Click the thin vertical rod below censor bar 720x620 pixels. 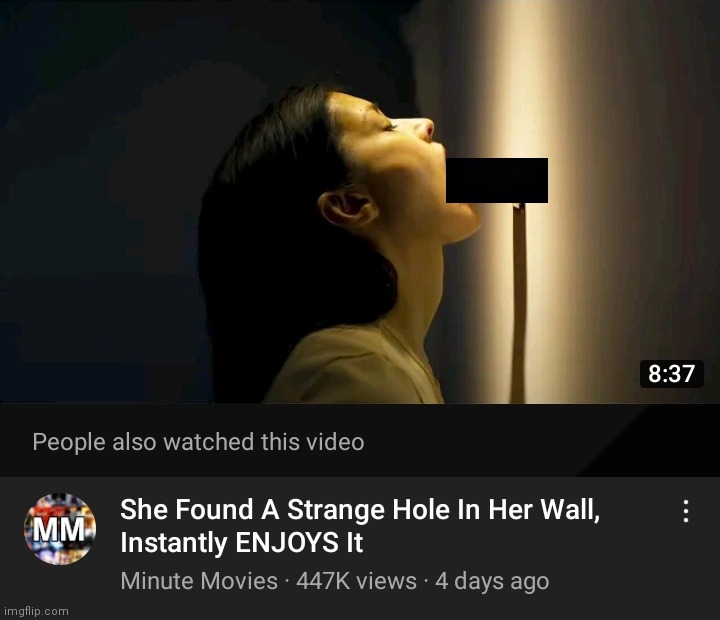[x=519, y=303]
